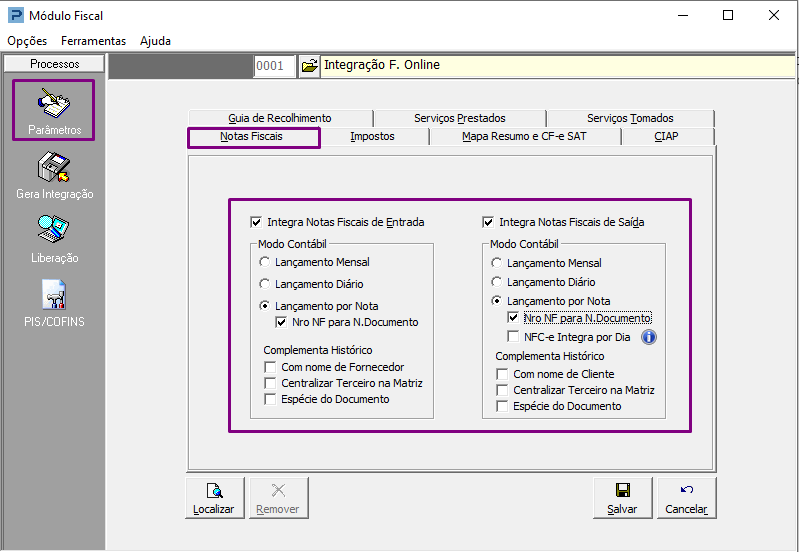Choose Lançamento Diário for saída notes

[496, 282]
